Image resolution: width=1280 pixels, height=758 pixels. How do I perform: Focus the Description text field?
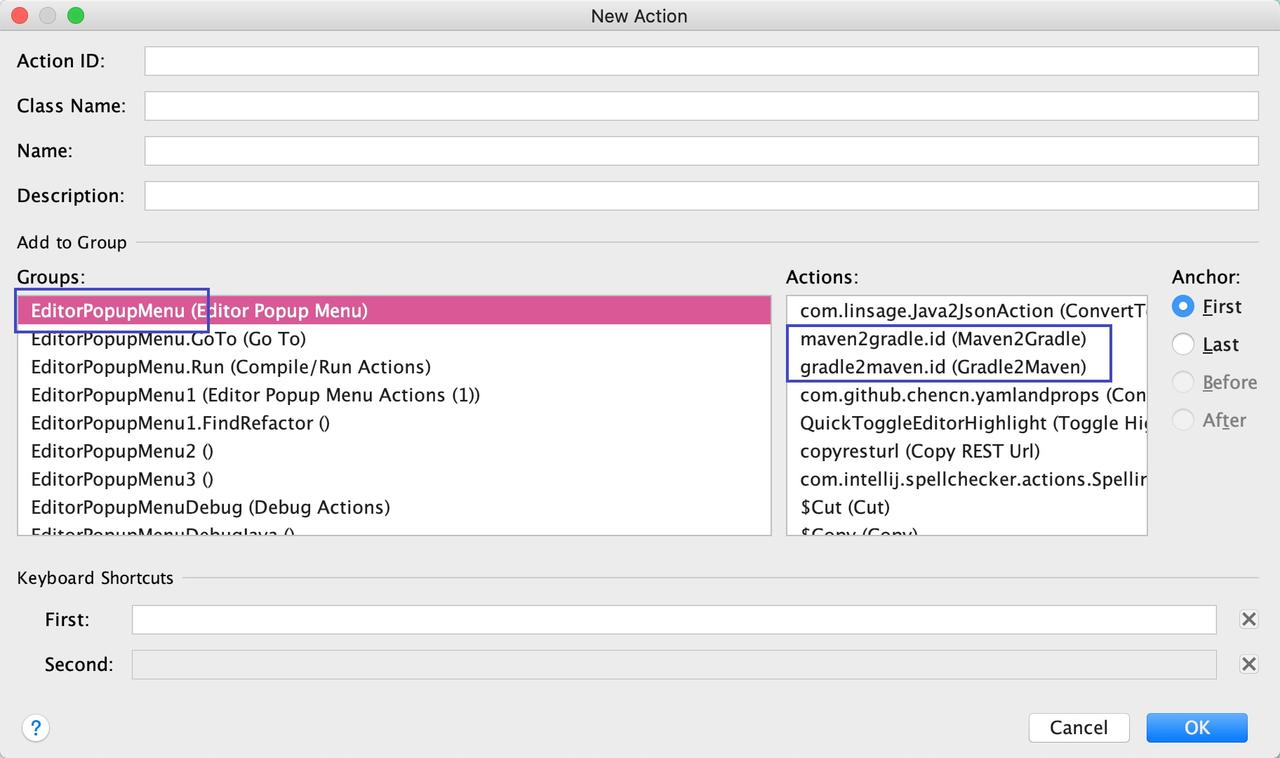tap(700, 196)
